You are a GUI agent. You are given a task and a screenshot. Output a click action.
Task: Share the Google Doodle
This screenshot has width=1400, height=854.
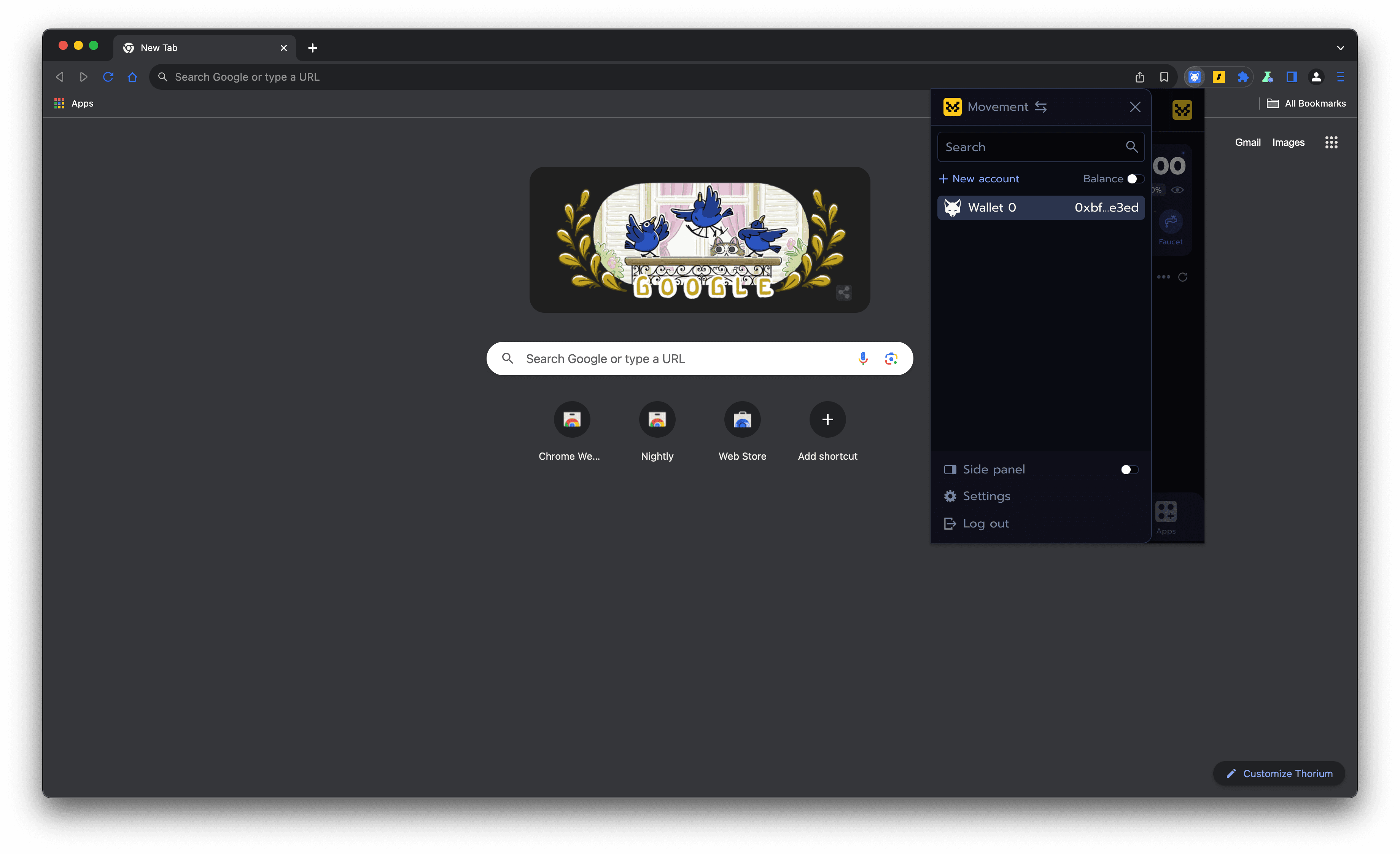click(x=844, y=293)
